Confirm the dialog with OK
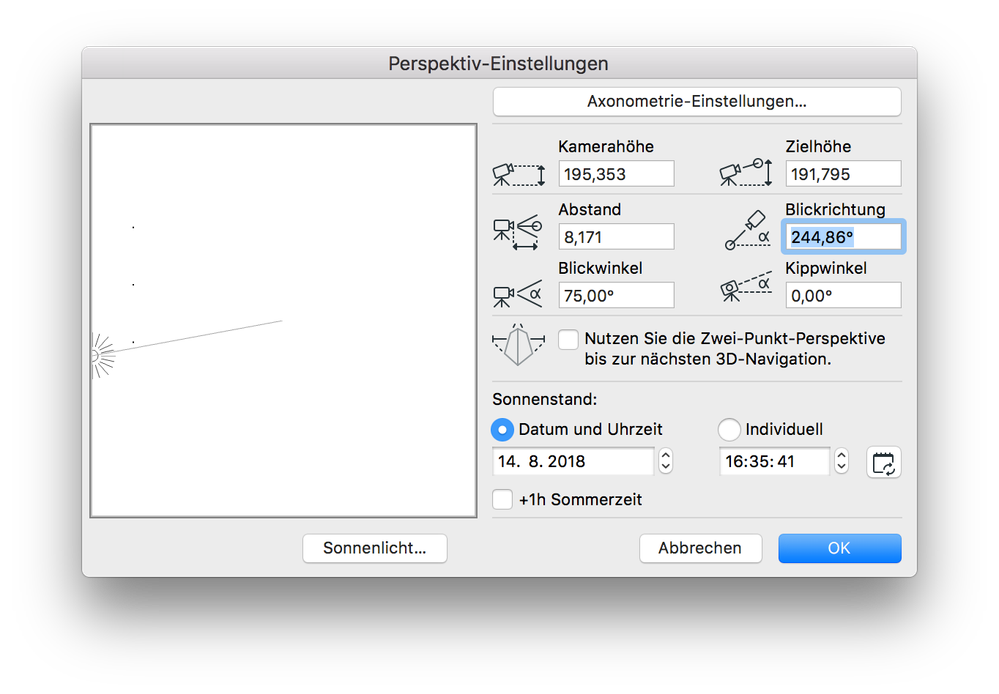The image size is (999, 694). (x=840, y=548)
